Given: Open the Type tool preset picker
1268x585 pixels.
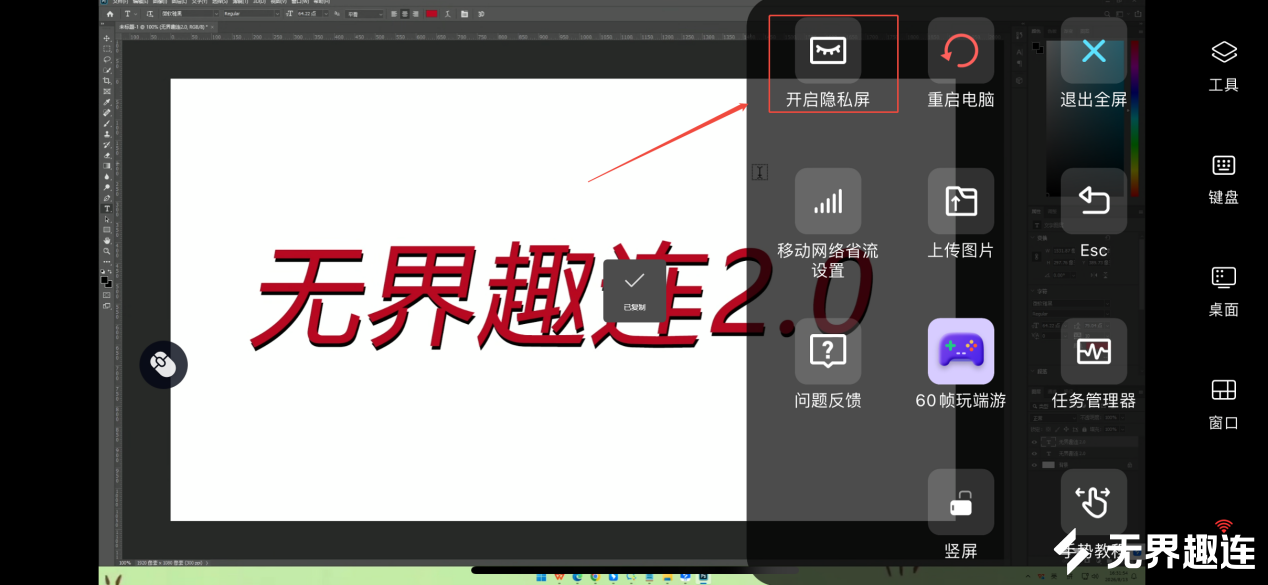Looking at the screenshot, I should pyautogui.click(x=130, y=14).
